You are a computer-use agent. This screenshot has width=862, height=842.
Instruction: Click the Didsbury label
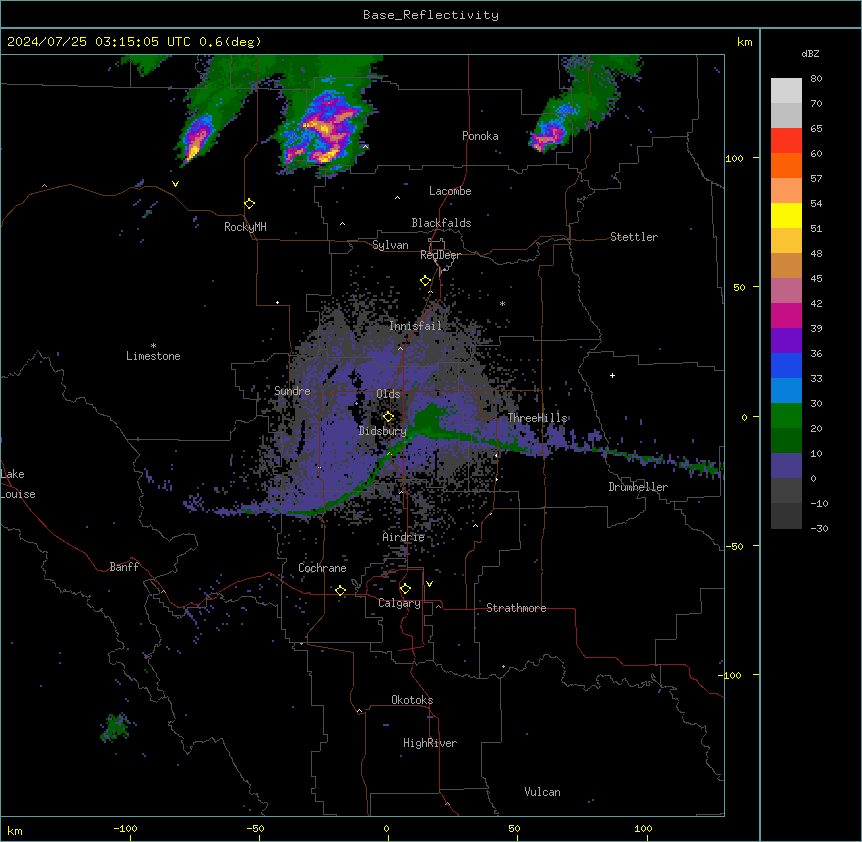pyautogui.click(x=383, y=431)
